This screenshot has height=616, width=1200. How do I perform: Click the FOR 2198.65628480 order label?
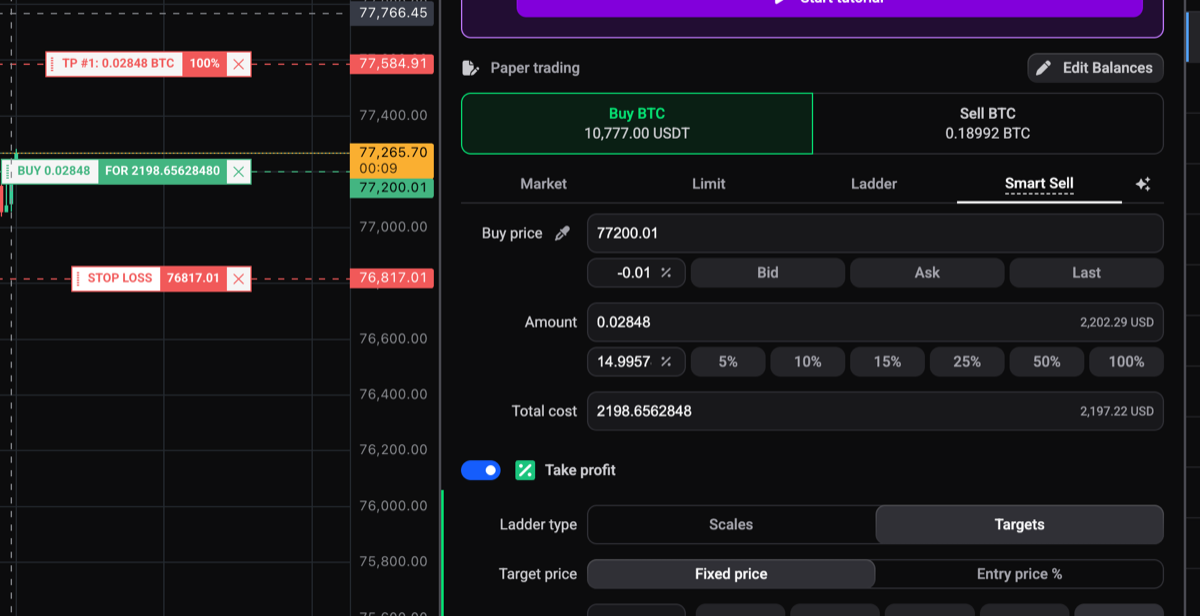(162, 171)
